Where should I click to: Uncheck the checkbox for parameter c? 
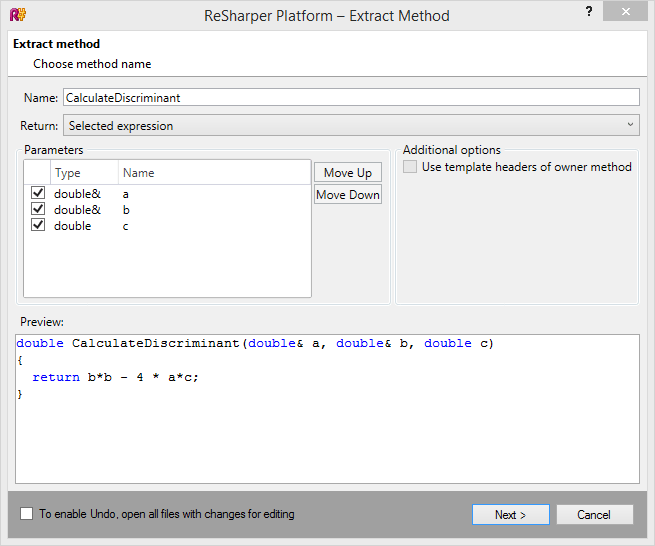38,225
